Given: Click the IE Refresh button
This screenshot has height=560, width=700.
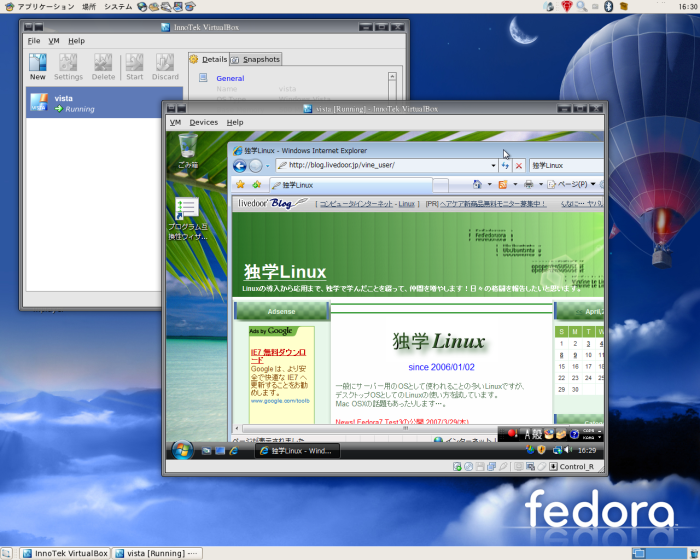Looking at the screenshot, I should point(505,166).
